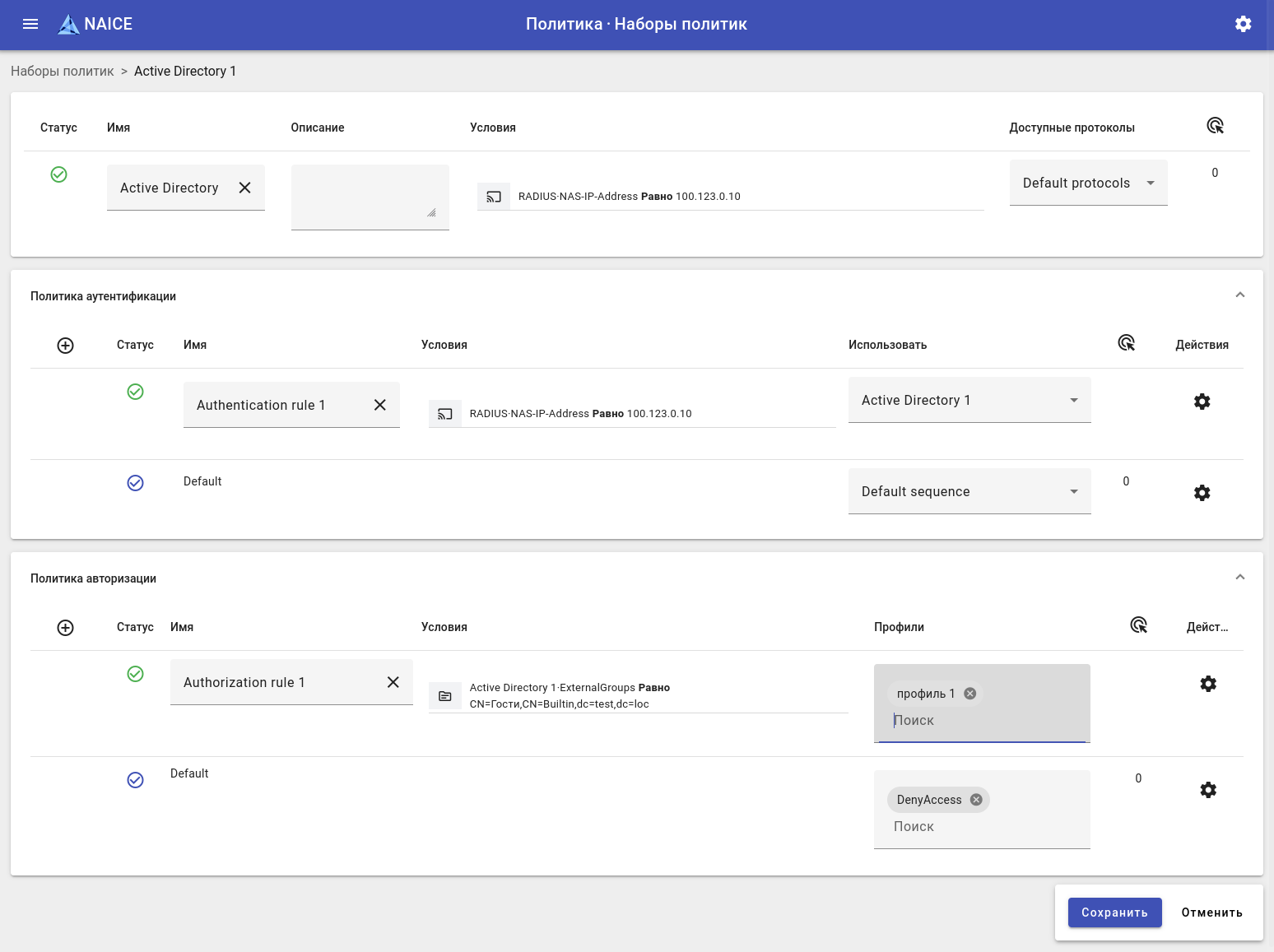Viewport: 1274px width, 952px height.
Task: Open the Active Directory 1 identity source dropdown
Action: (x=969, y=401)
